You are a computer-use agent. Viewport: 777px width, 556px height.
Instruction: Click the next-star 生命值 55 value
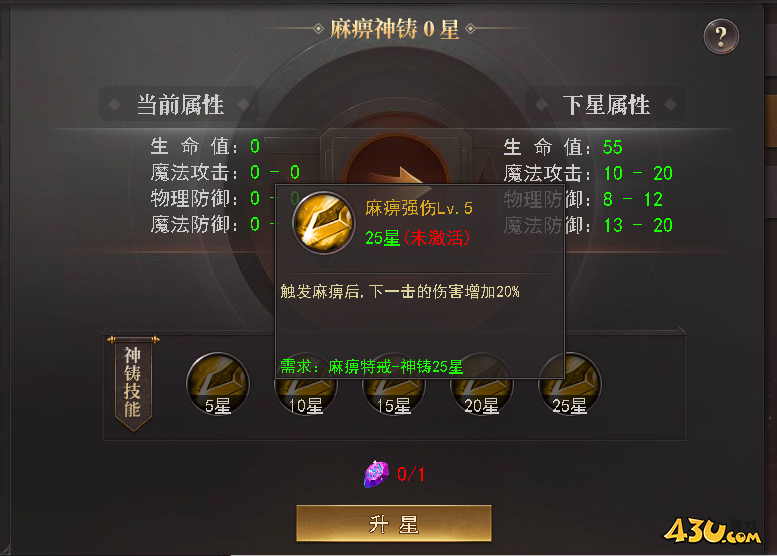pos(612,147)
